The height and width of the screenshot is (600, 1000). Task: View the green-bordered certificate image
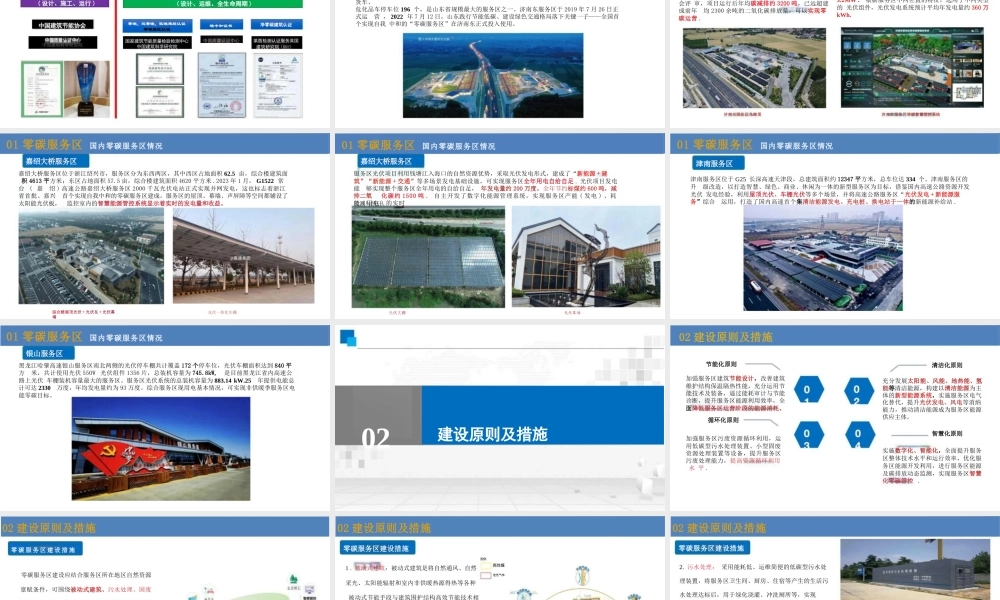pyautogui.click(x=42, y=88)
